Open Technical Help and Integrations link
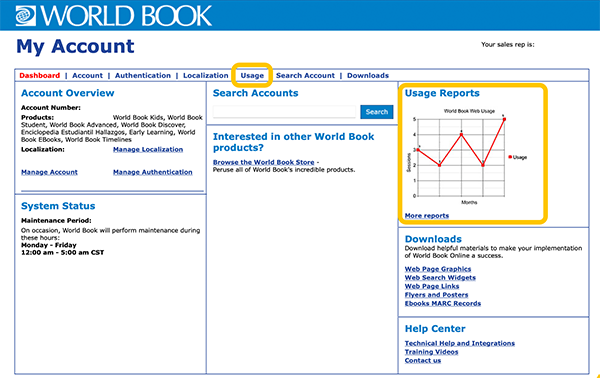The height and width of the screenshot is (378, 600). pyautogui.click(x=460, y=343)
